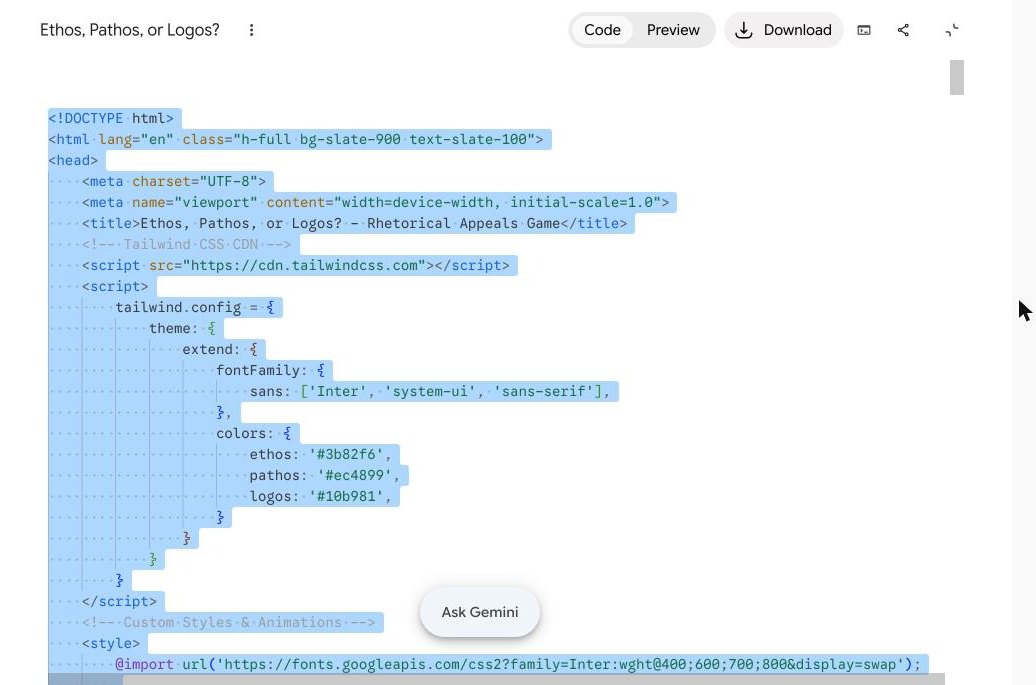Click the Ask Gemini button

click(x=480, y=612)
